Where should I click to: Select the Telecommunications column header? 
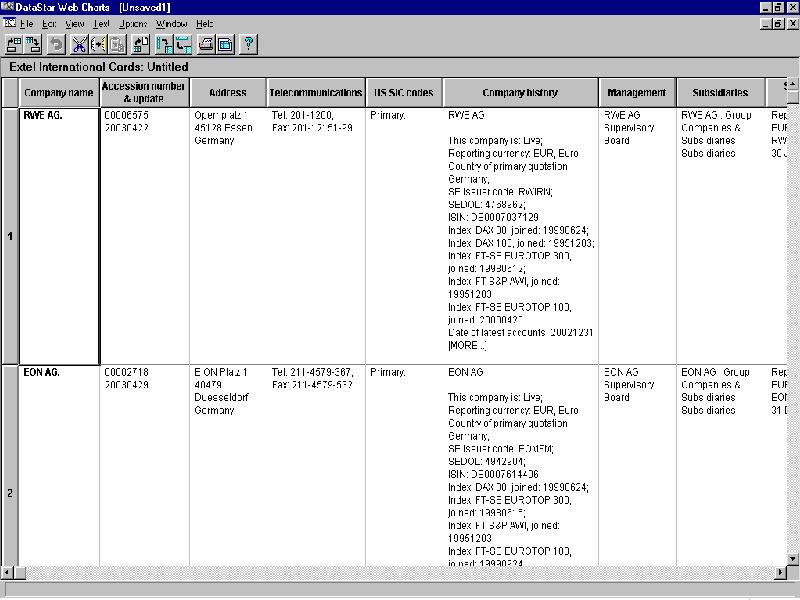pyautogui.click(x=315, y=93)
